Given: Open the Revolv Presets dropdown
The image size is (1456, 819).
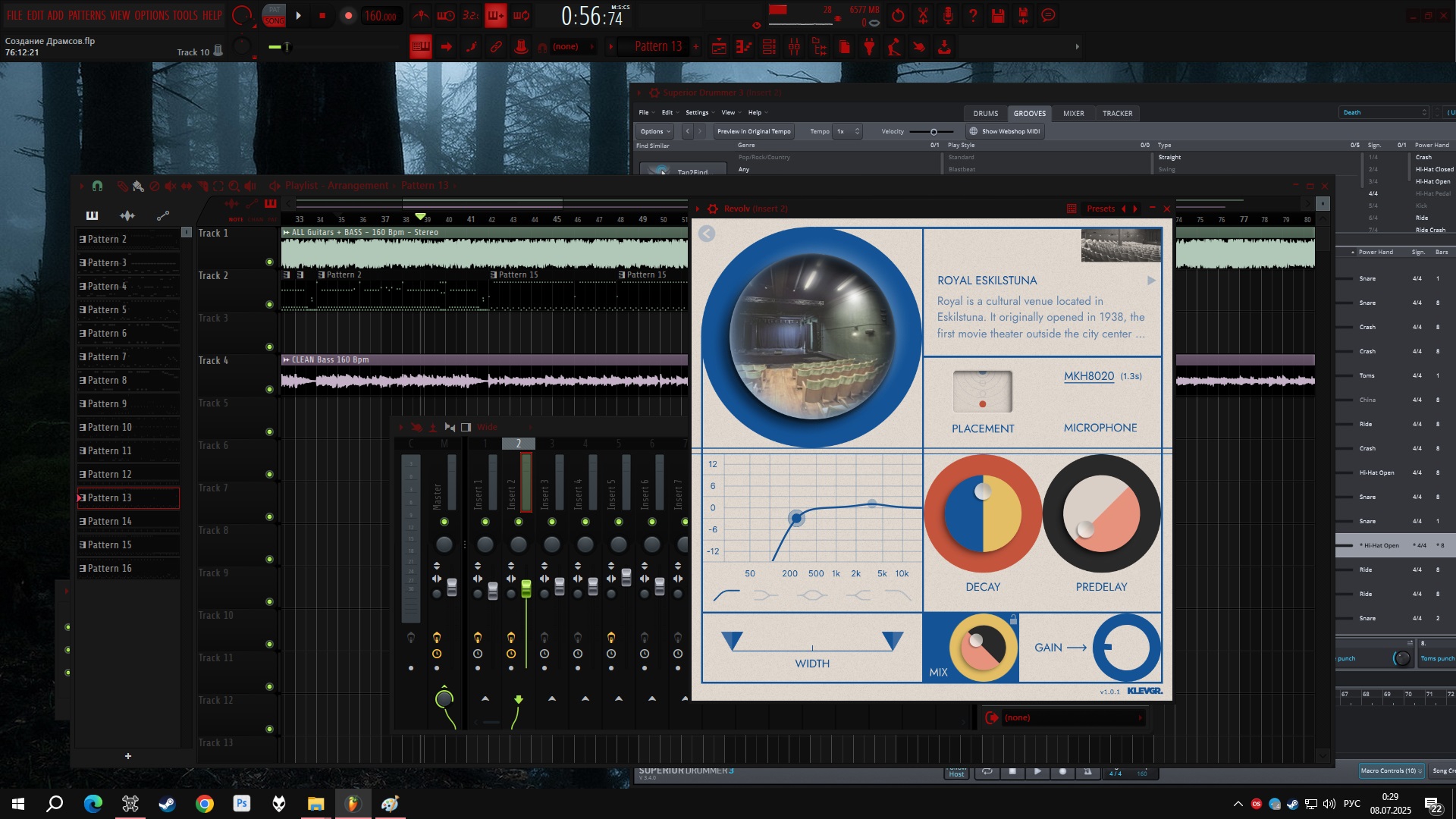Looking at the screenshot, I should [x=1100, y=209].
